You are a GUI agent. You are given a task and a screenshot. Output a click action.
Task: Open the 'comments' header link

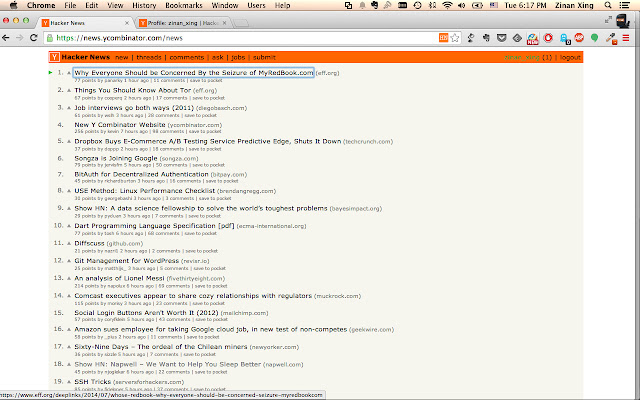click(187, 58)
